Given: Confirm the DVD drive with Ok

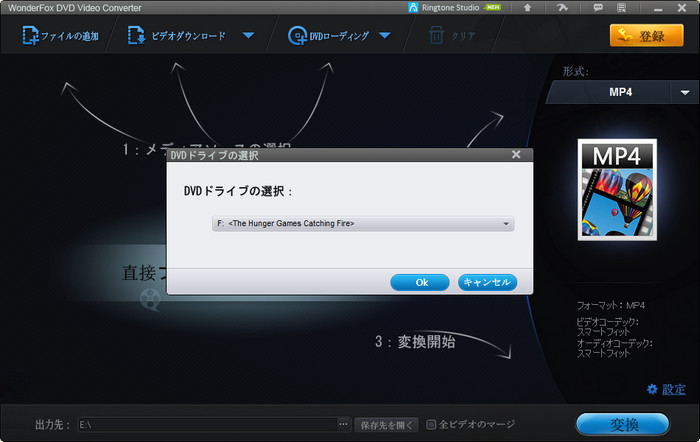Looking at the screenshot, I should click(x=420, y=282).
